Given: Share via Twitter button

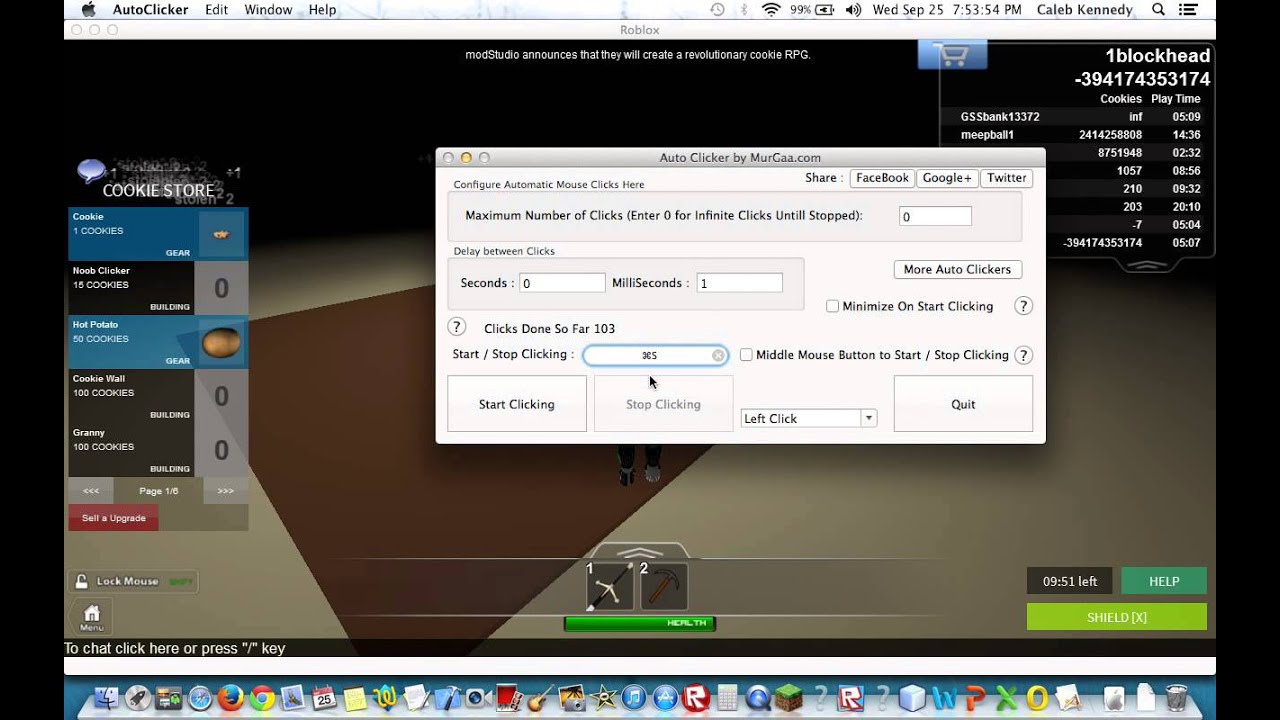Looking at the screenshot, I should (x=1006, y=178).
